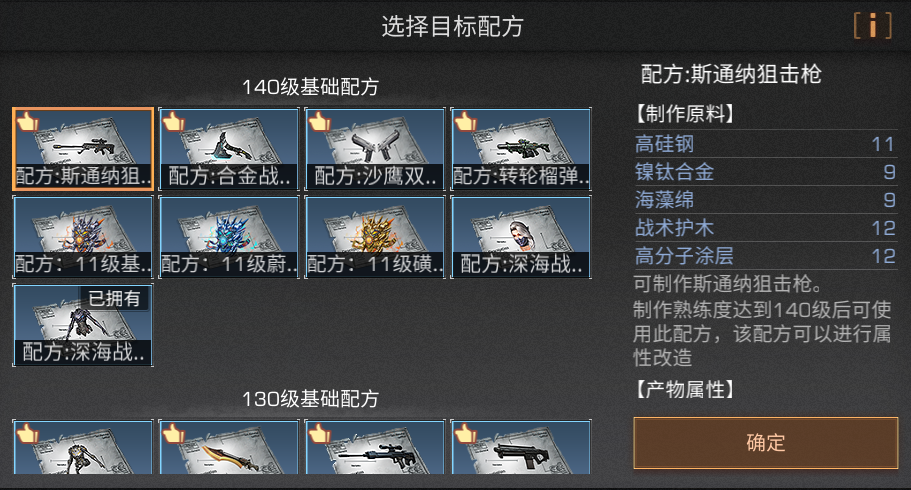Select the 11级蔚 blue crystal recipe
The height and width of the screenshot is (490, 911).
(x=229, y=237)
